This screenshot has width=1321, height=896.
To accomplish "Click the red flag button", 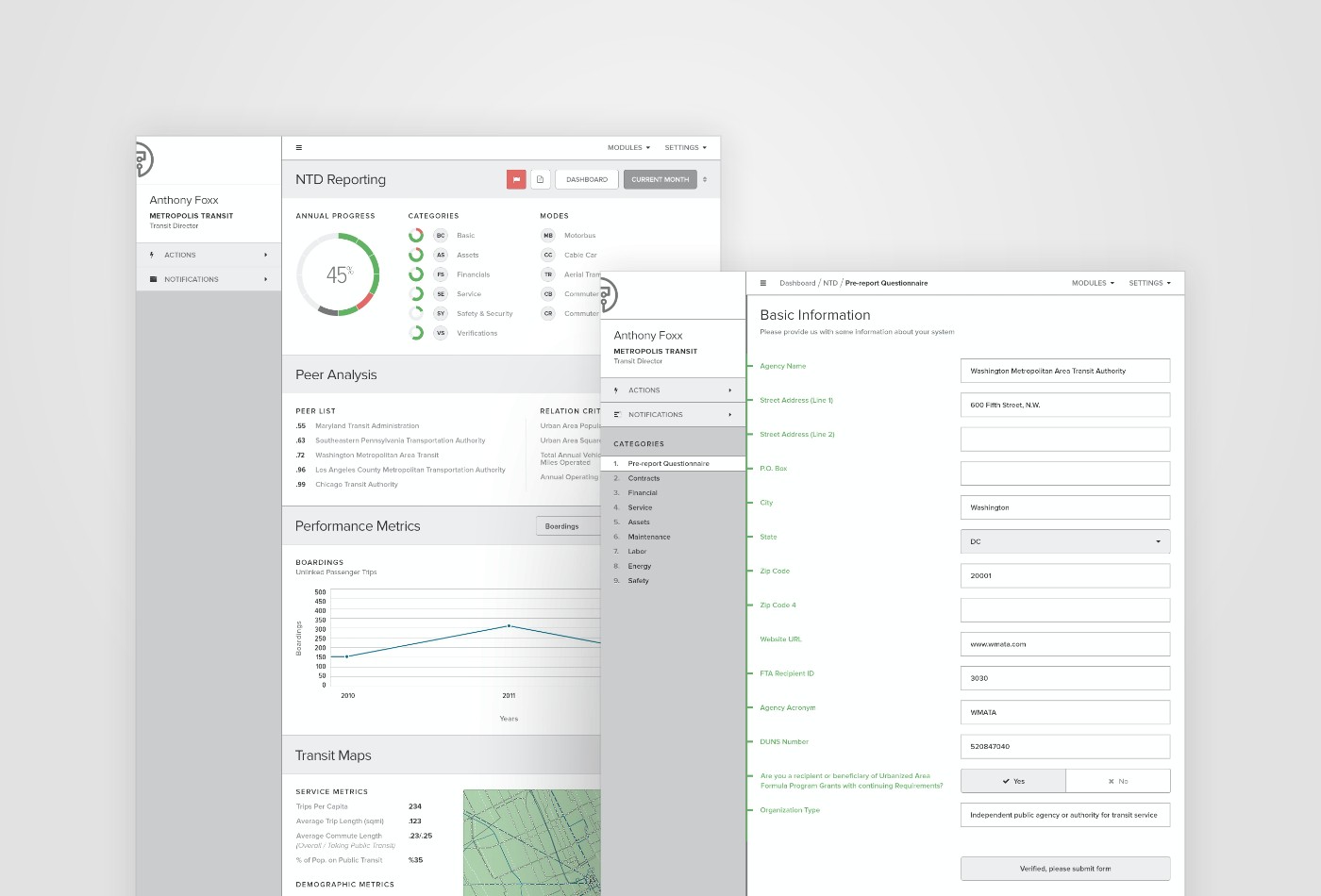I will 516,179.
